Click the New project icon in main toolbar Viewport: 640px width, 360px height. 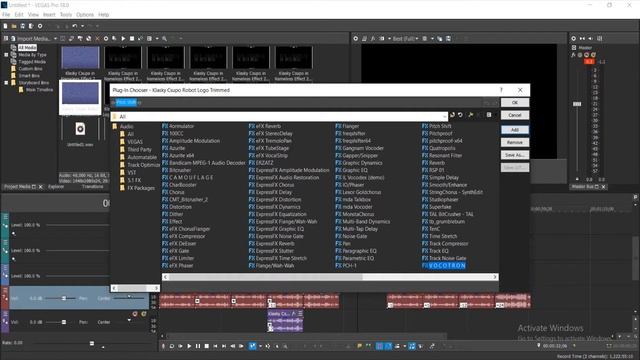(5, 26)
